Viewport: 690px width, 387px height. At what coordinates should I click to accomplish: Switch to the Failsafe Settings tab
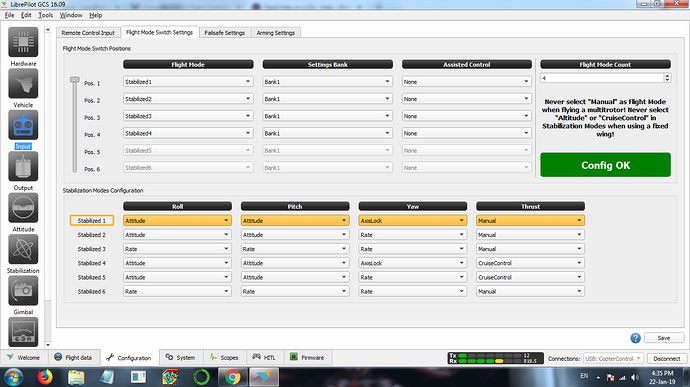224,33
